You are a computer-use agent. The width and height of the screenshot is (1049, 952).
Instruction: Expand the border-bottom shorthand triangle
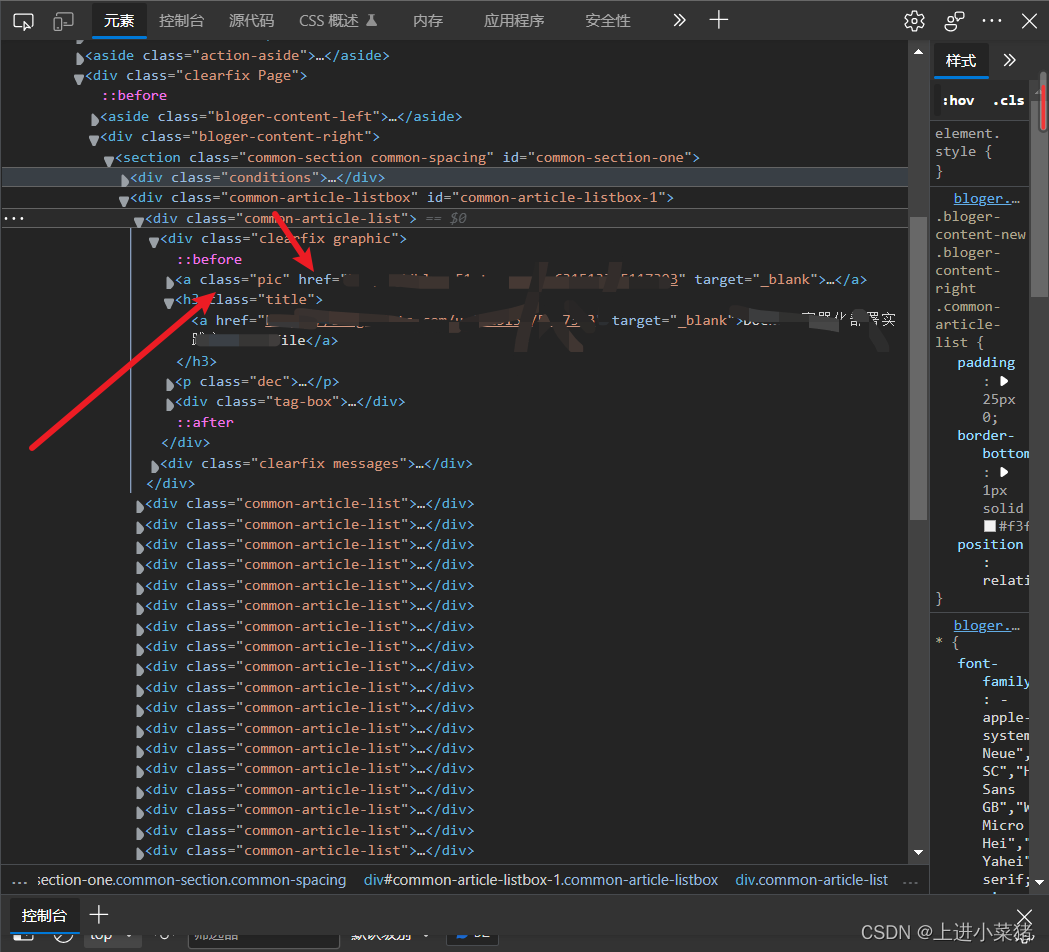tap(1004, 472)
